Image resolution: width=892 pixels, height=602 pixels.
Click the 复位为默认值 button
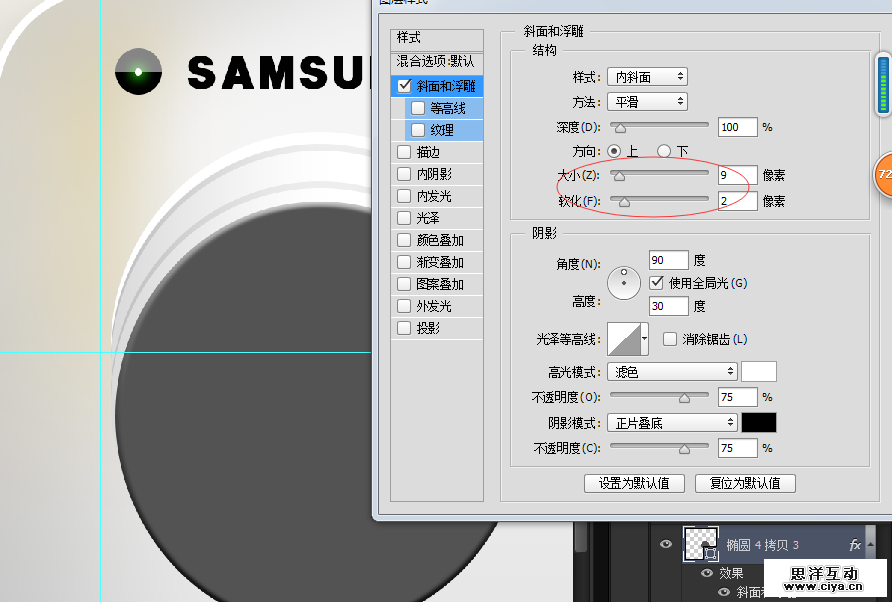point(745,483)
